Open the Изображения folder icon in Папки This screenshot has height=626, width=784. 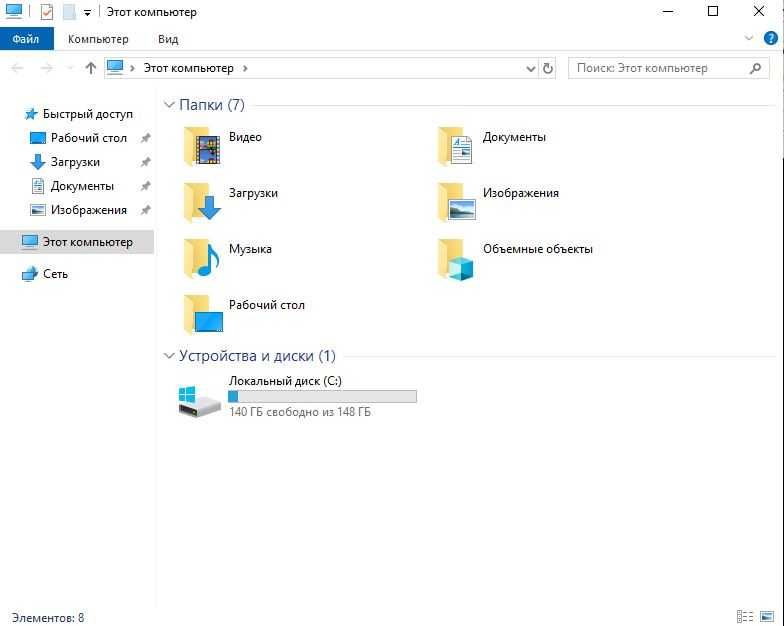pos(456,202)
